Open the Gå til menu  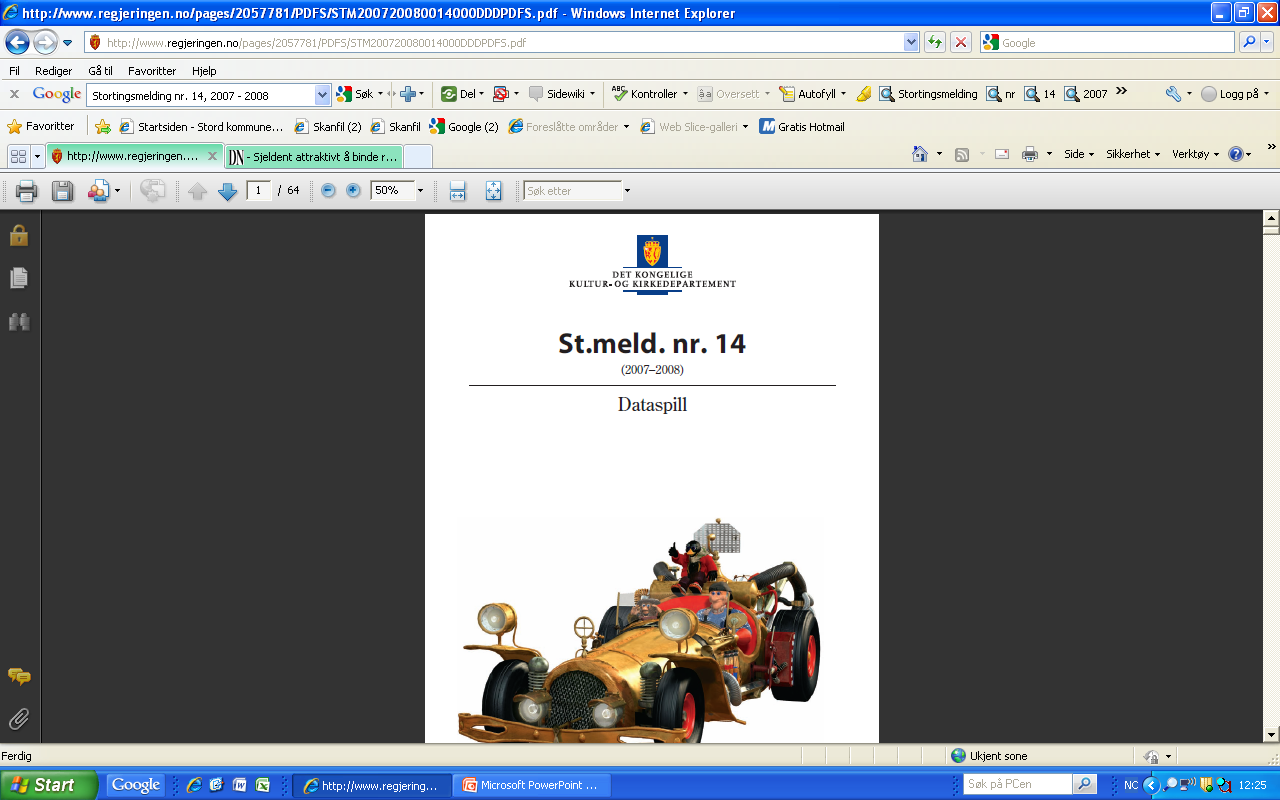tap(100, 71)
